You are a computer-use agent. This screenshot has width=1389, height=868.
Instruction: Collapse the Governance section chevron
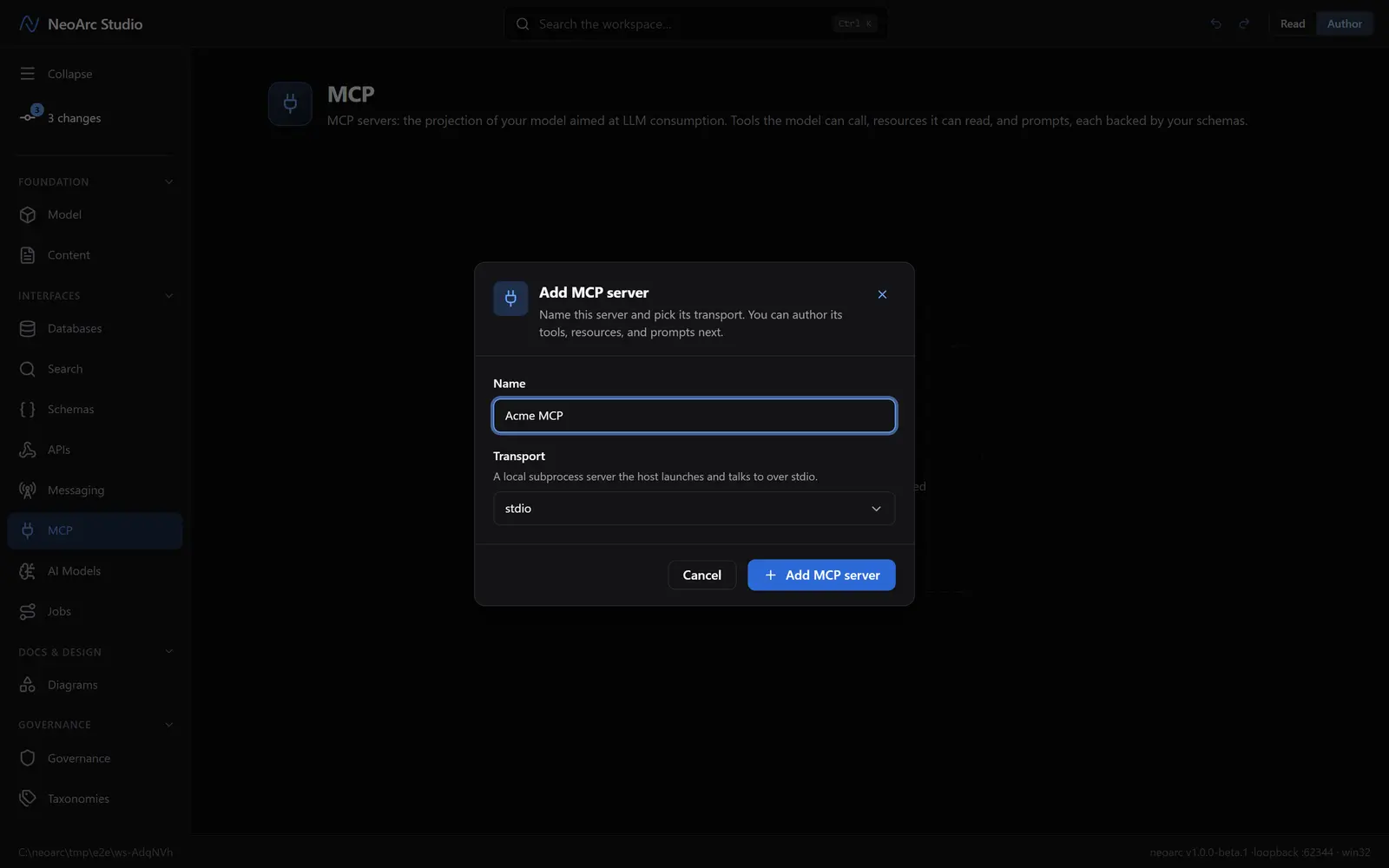[x=169, y=724]
